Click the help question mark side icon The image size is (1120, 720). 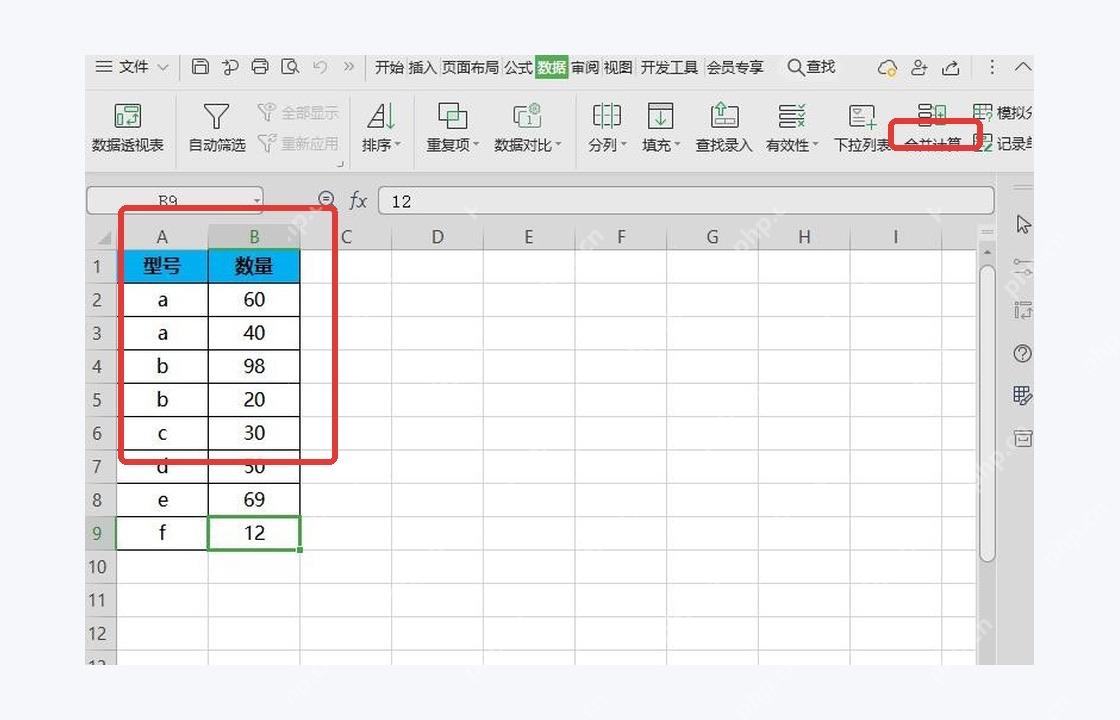tap(1022, 354)
